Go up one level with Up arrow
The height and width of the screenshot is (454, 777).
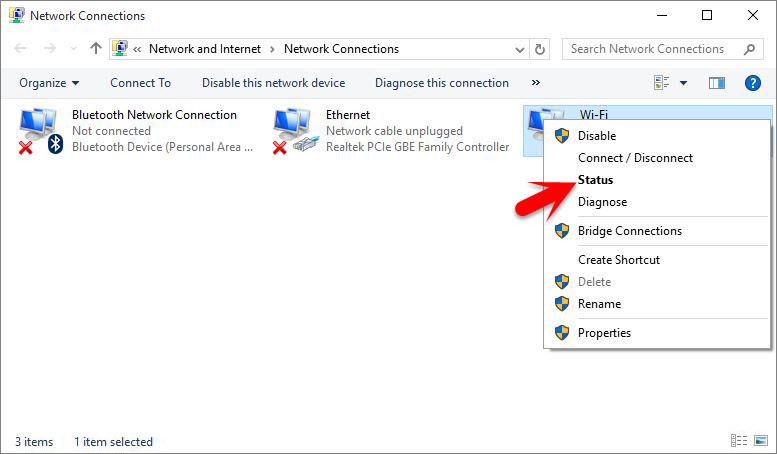pyautogui.click(x=96, y=49)
